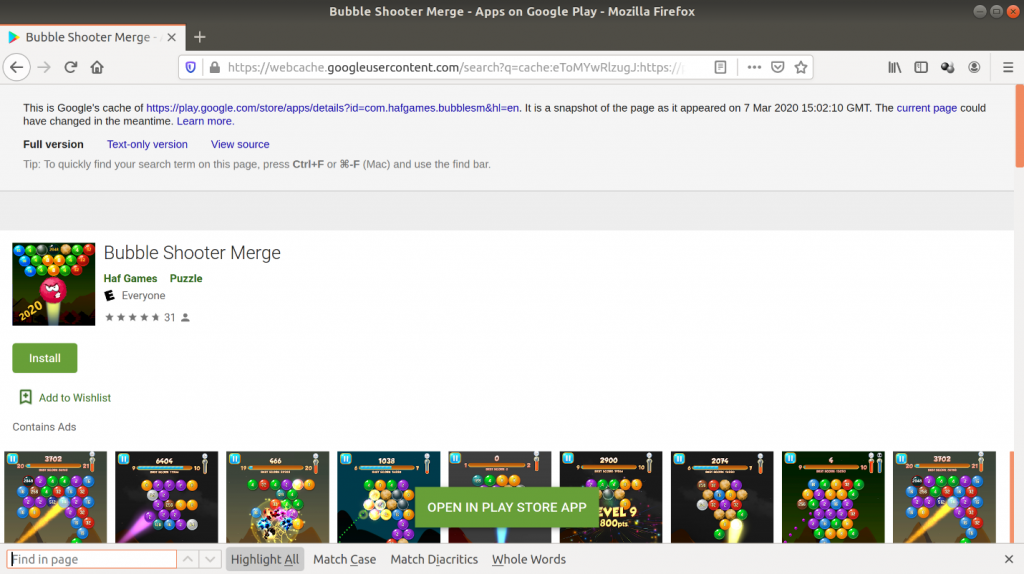1024x574 pixels.
Task: Toggle Highlight All in find bar
Action: pyautogui.click(x=264, y=559)
